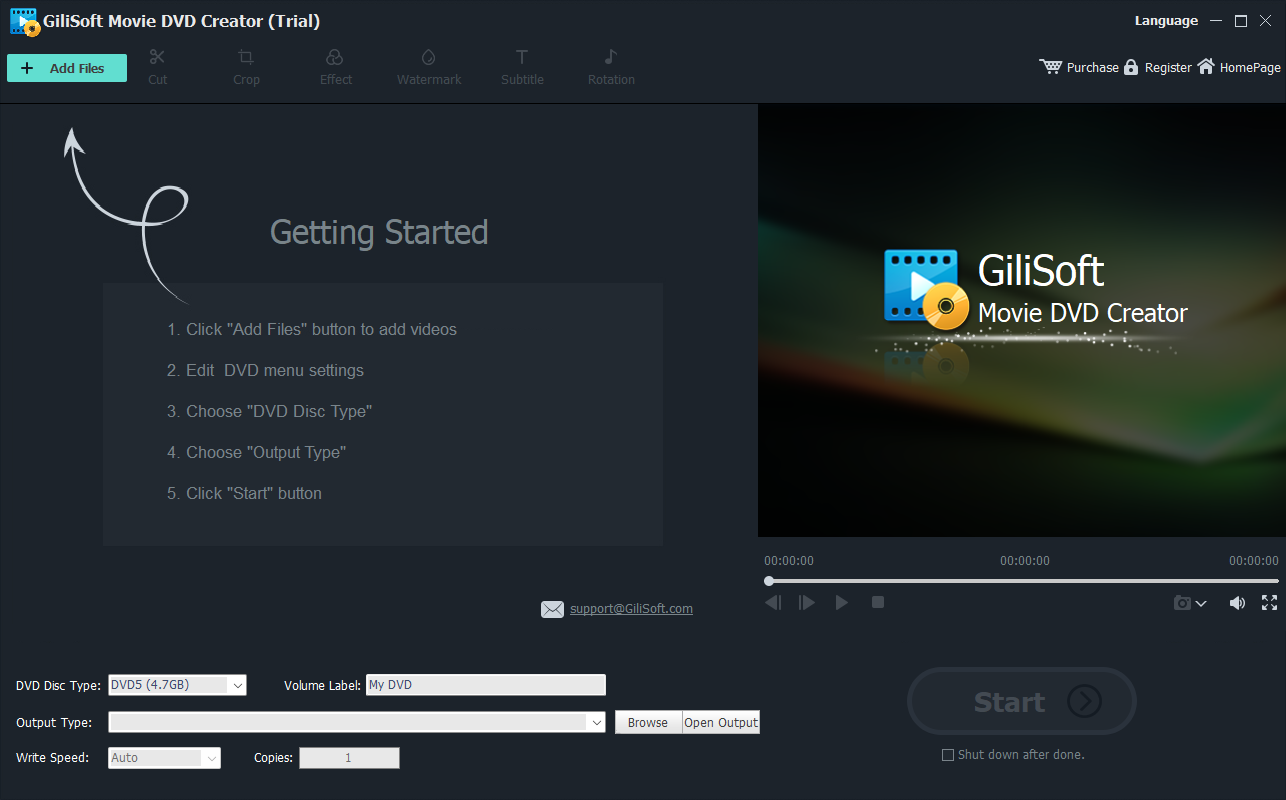Click the Register text link
The height and width of the screenshot is (800, 1286).
tap(1168, 67)
